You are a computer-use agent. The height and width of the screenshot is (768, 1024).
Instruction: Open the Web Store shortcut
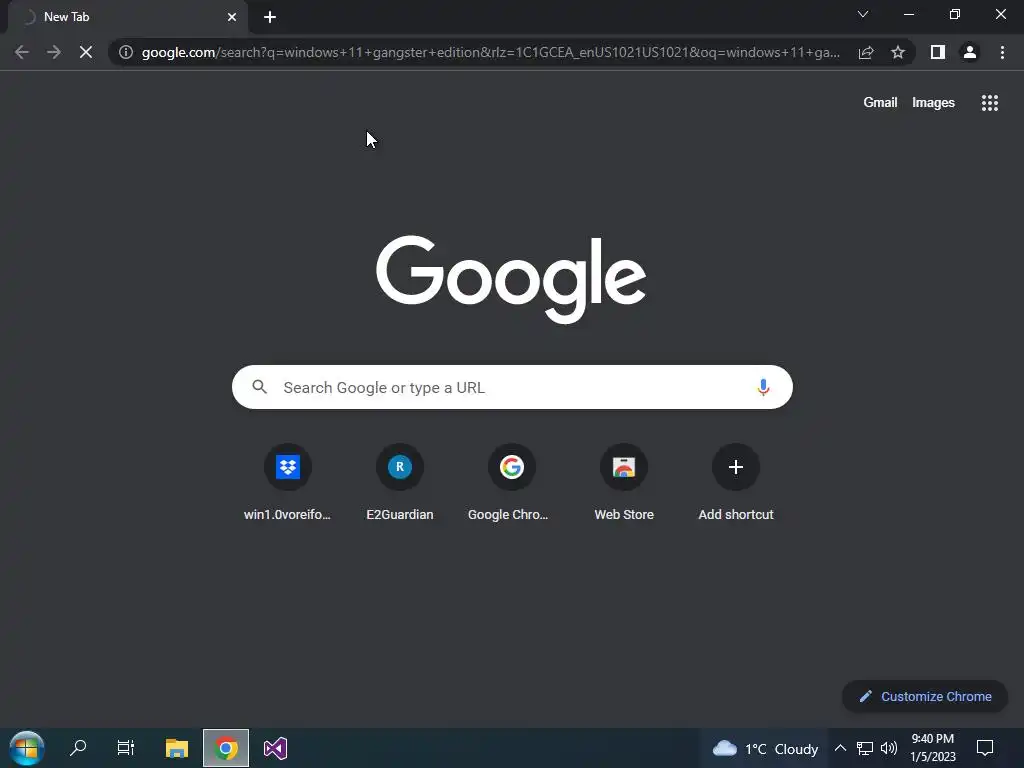[624, 484]
